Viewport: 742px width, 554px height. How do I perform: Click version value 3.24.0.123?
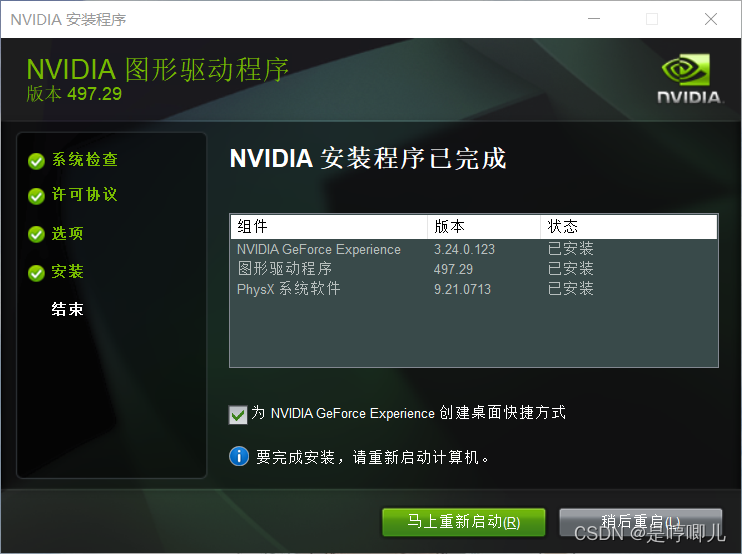pos(464,249)
